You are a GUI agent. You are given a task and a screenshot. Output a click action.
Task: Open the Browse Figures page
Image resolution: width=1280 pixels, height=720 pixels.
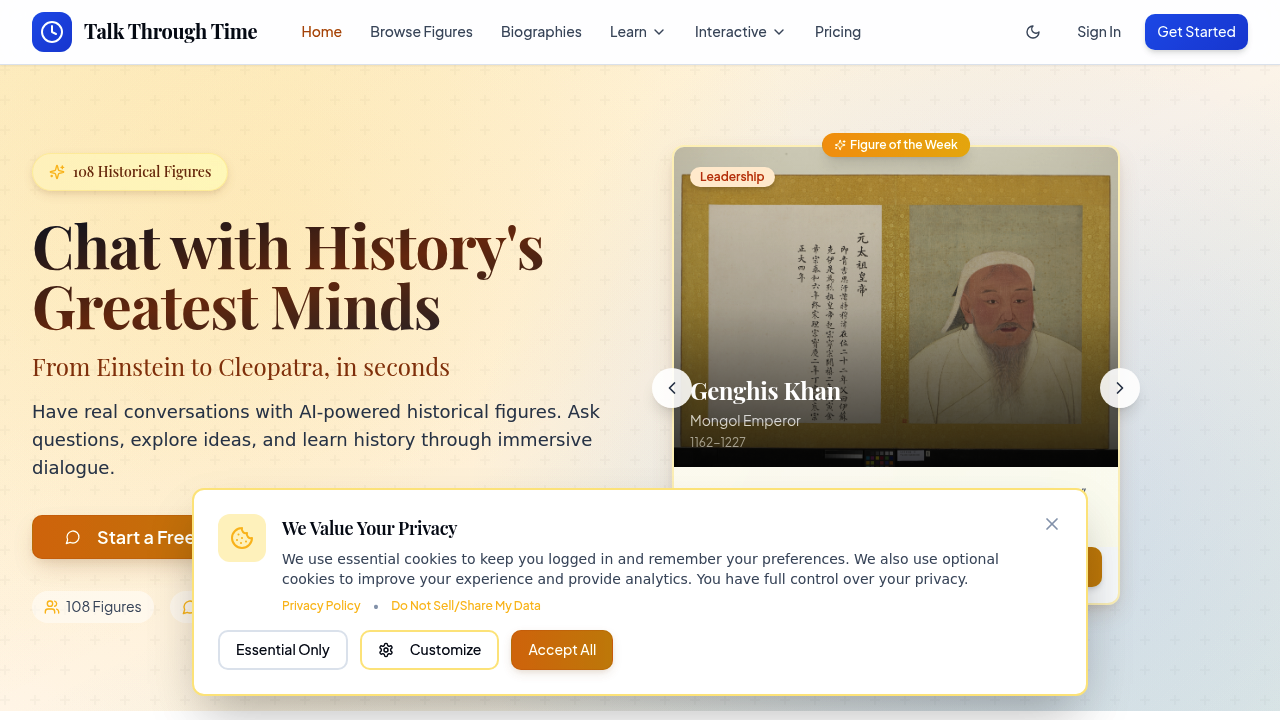421,31
